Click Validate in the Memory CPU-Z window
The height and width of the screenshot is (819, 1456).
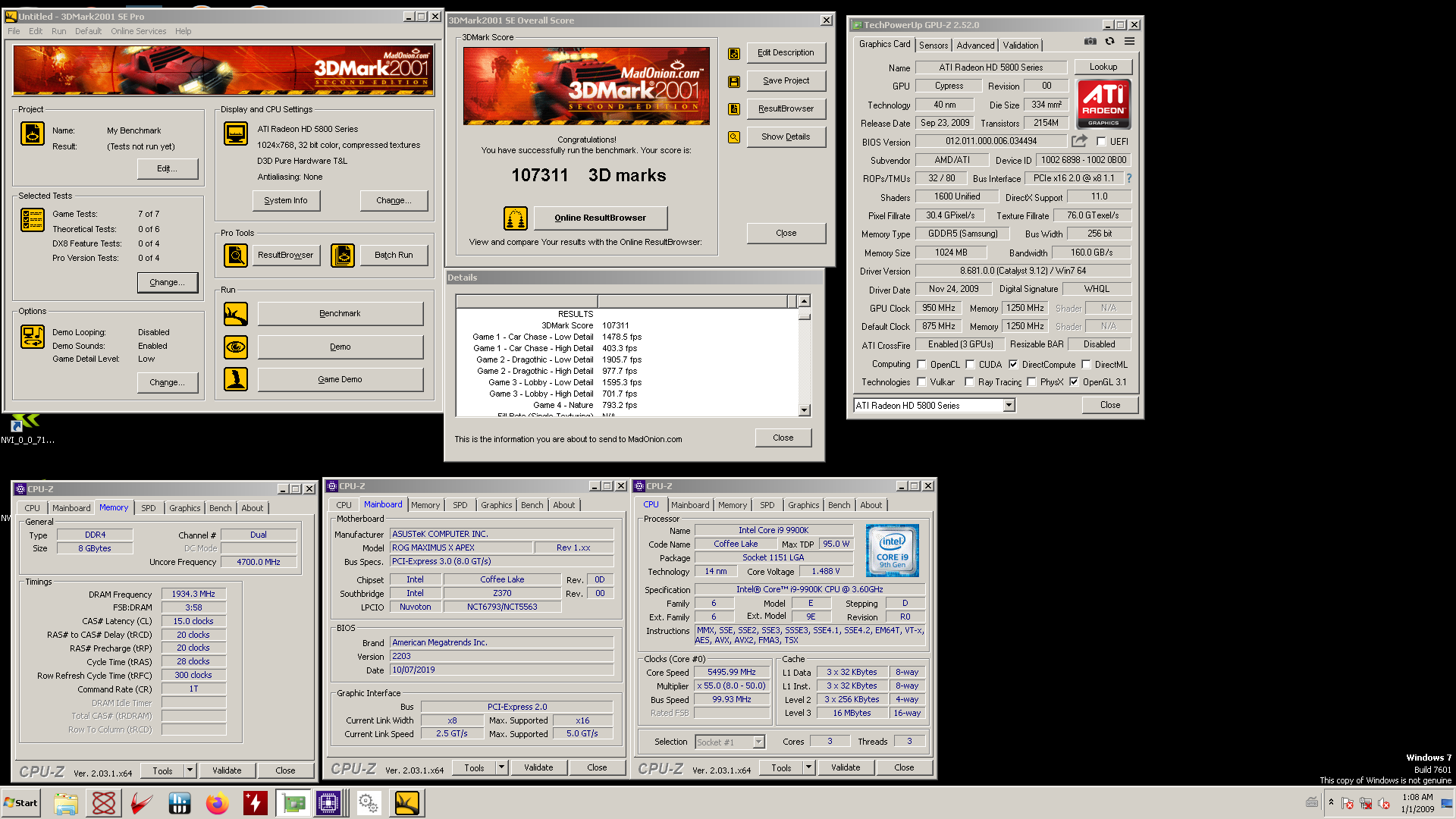pos(227,770)
